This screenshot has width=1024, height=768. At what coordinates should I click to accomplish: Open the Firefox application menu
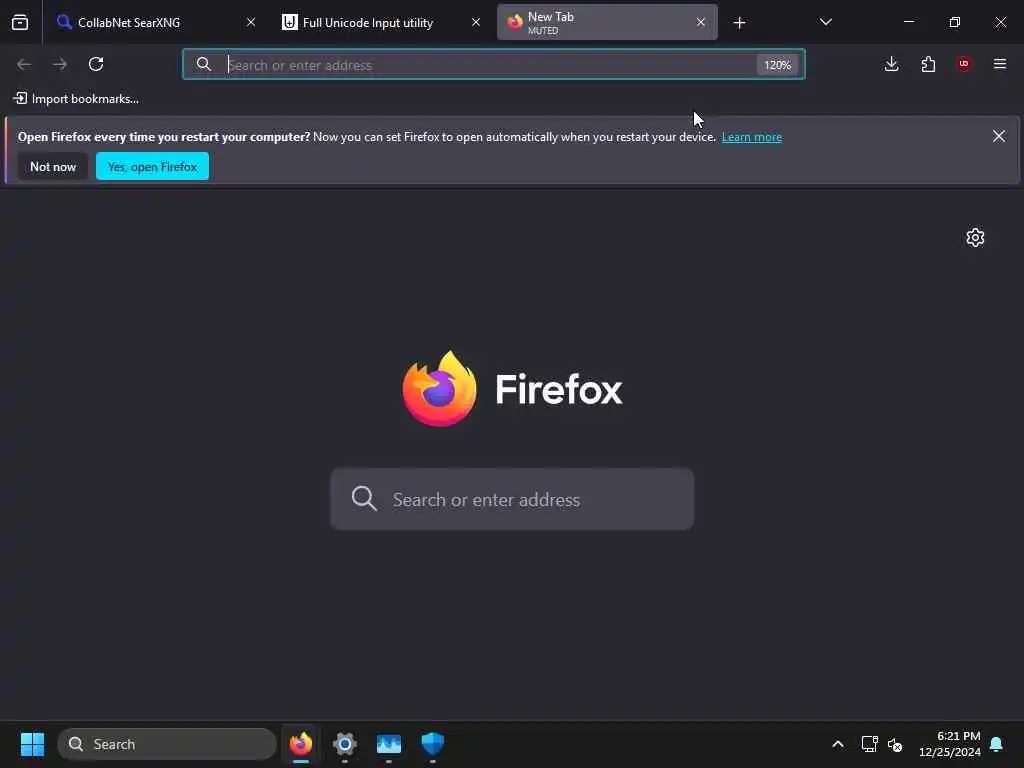click(x=1000, y=64)
